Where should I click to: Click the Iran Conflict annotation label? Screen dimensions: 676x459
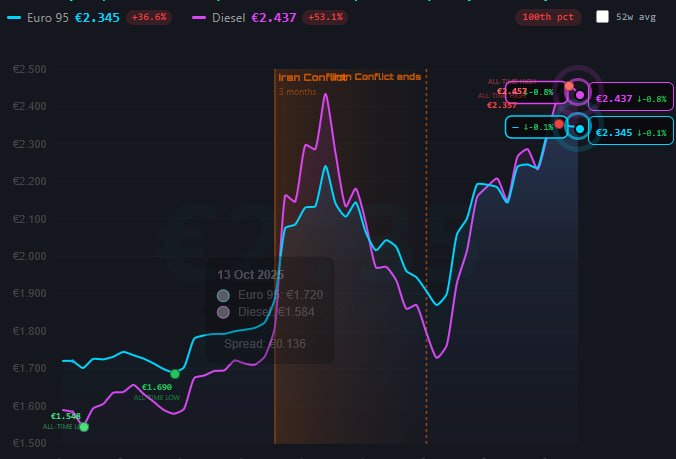(312, 78)
